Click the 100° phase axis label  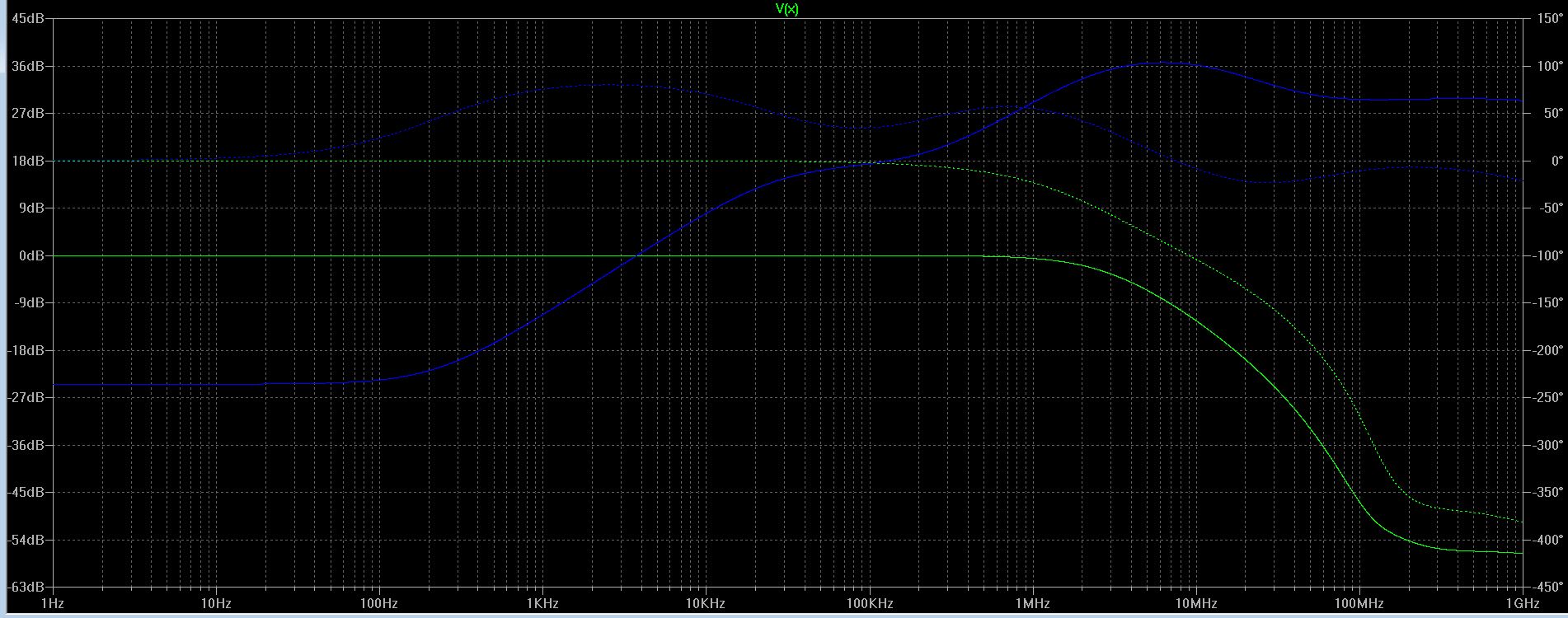1550,66
